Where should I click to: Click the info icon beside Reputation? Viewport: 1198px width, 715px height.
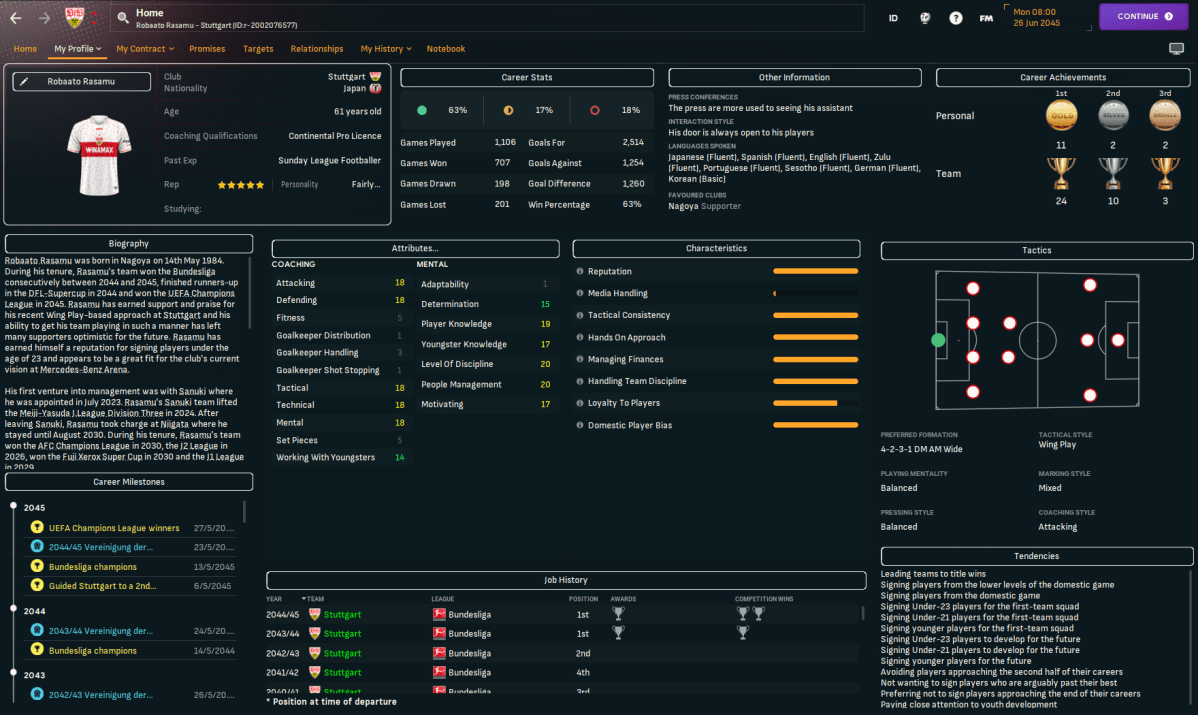click(580, 271)
